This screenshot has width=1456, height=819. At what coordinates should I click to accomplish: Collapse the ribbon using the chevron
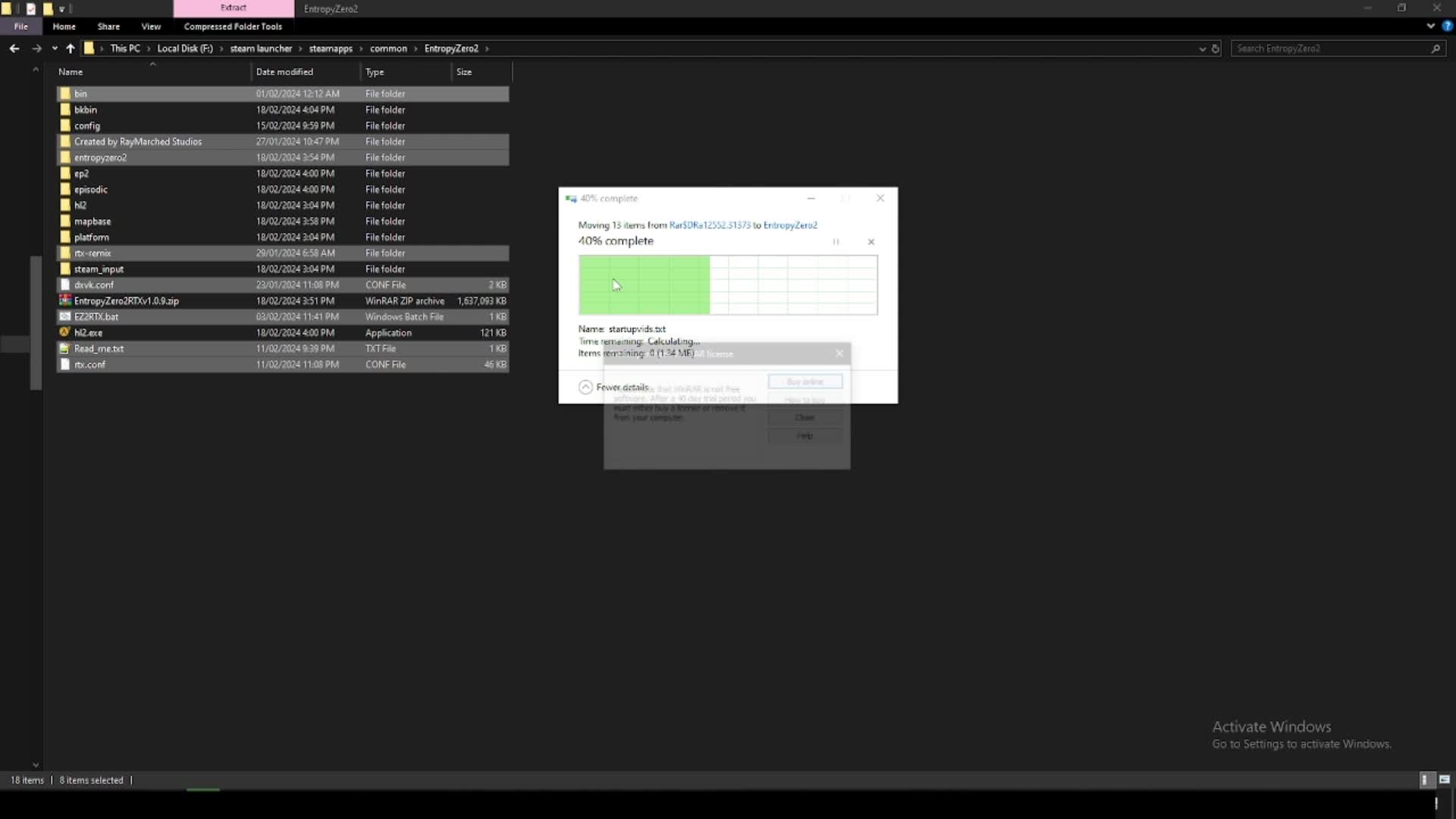[x=1430, y=26]
